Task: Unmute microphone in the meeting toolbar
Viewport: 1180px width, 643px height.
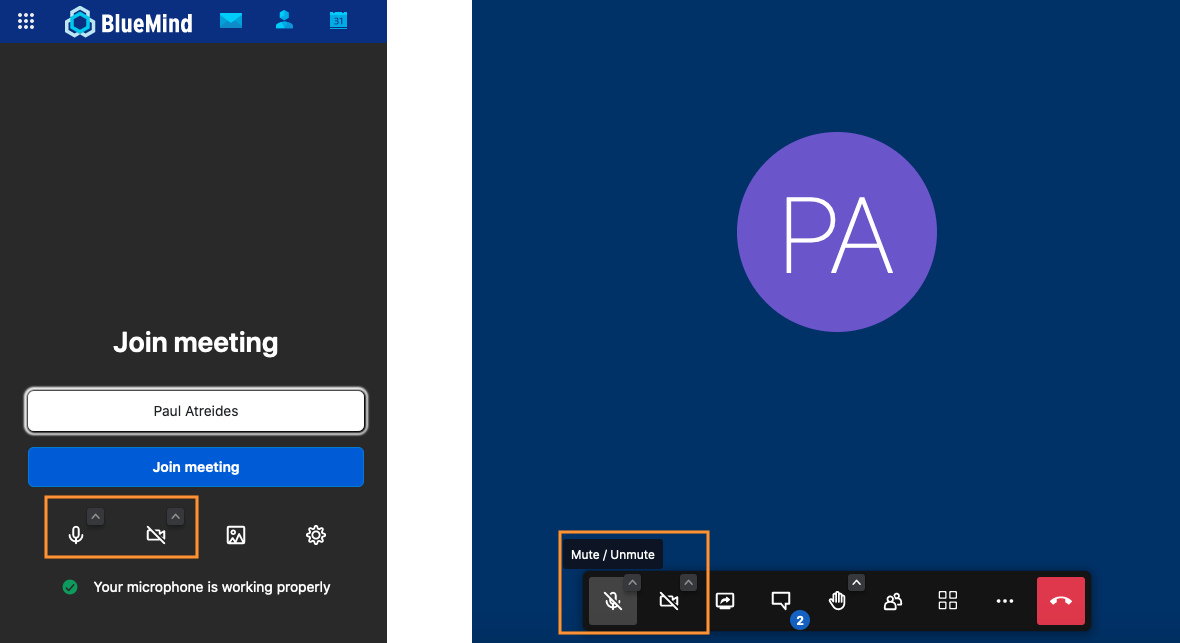Action: coord(613,601)
